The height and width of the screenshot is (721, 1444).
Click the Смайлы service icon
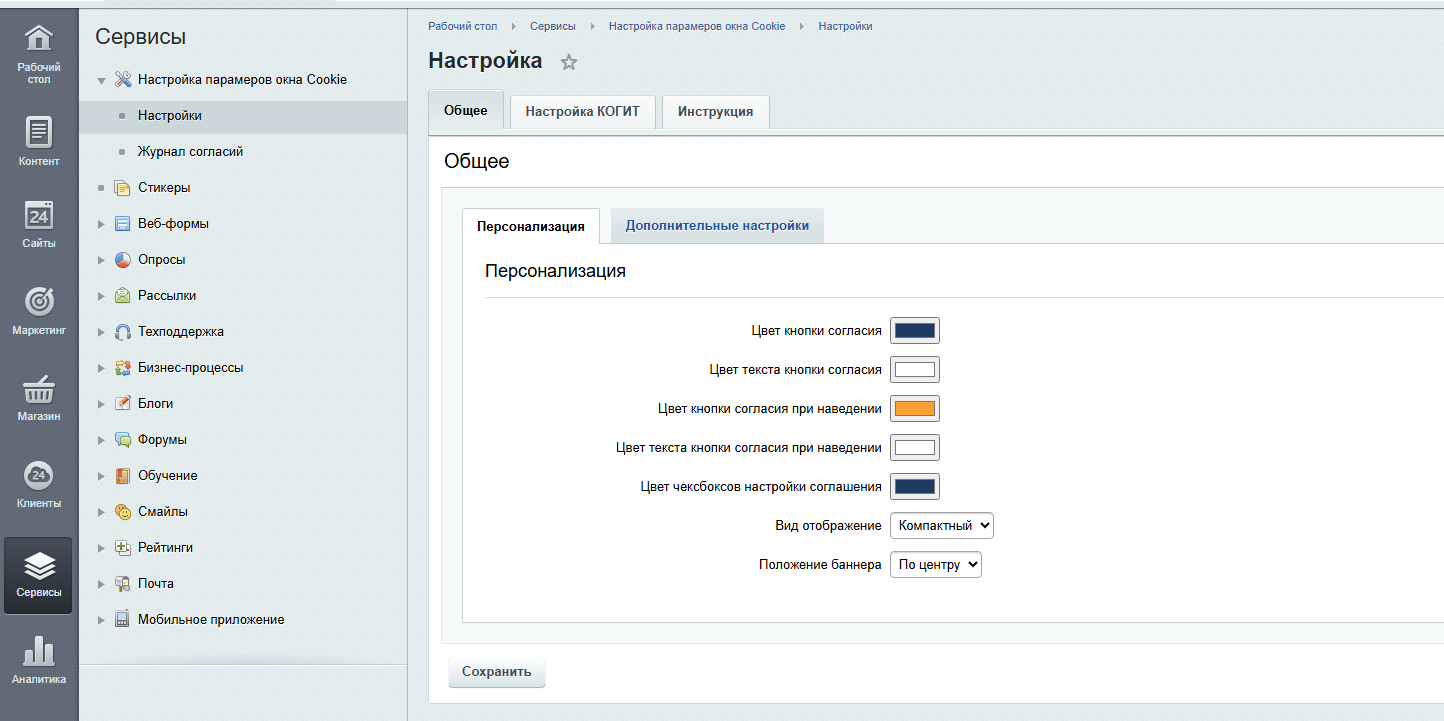point(122,511)
